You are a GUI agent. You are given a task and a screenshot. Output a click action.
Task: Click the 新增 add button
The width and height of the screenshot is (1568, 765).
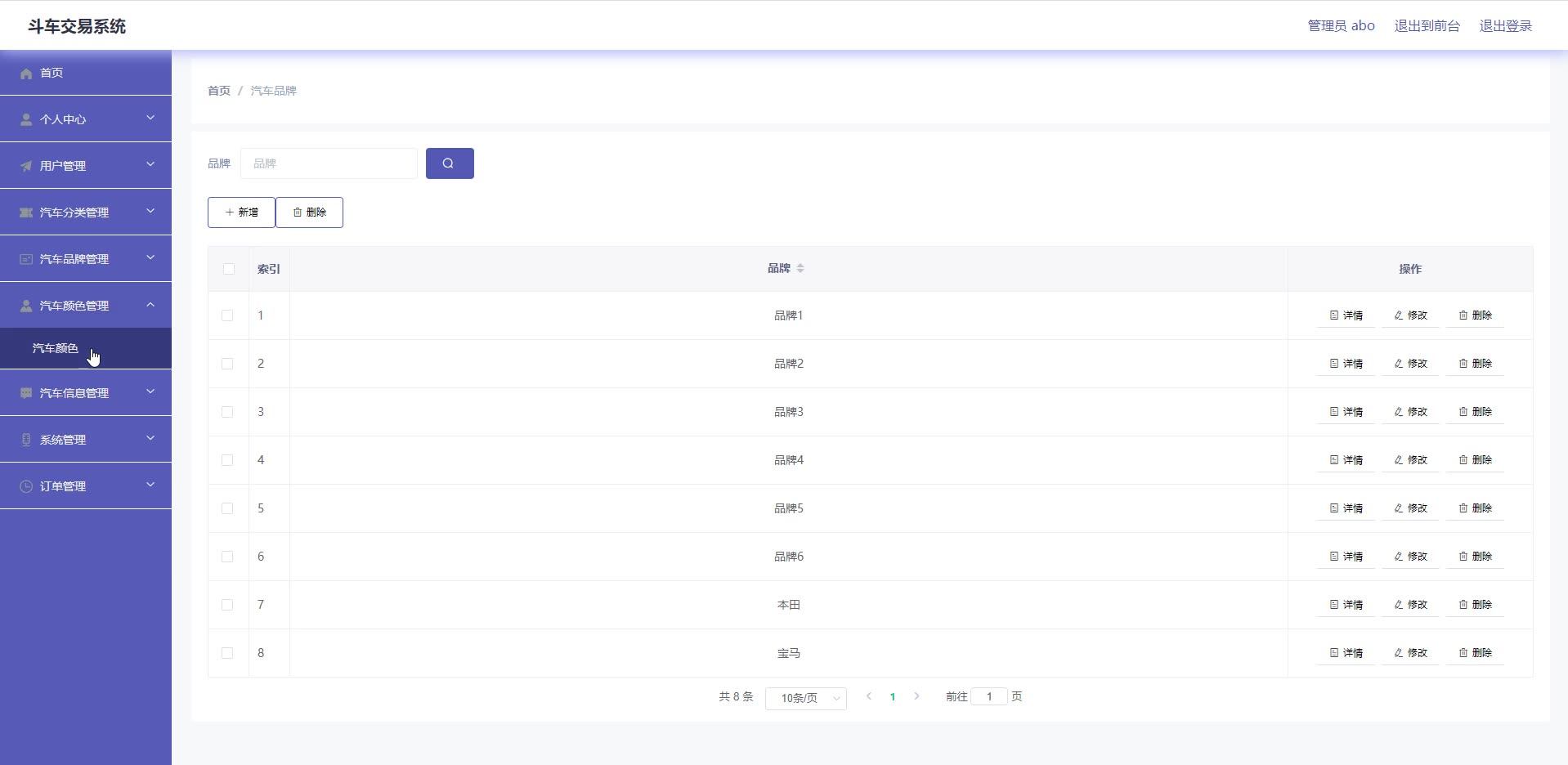241,212
